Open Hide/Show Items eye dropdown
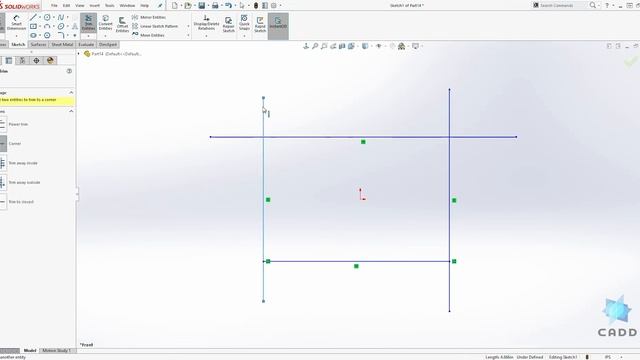 click(x=379, y=46)
